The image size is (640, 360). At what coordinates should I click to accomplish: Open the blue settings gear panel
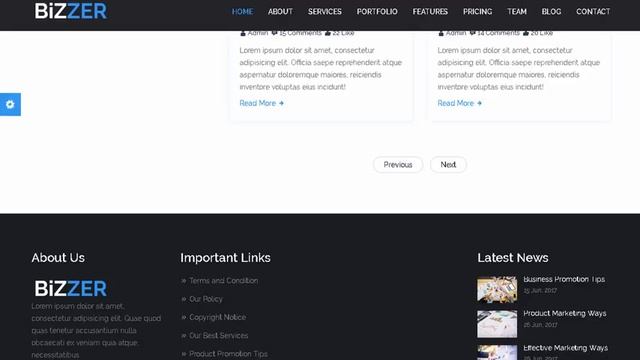click(x=10, y=104)
